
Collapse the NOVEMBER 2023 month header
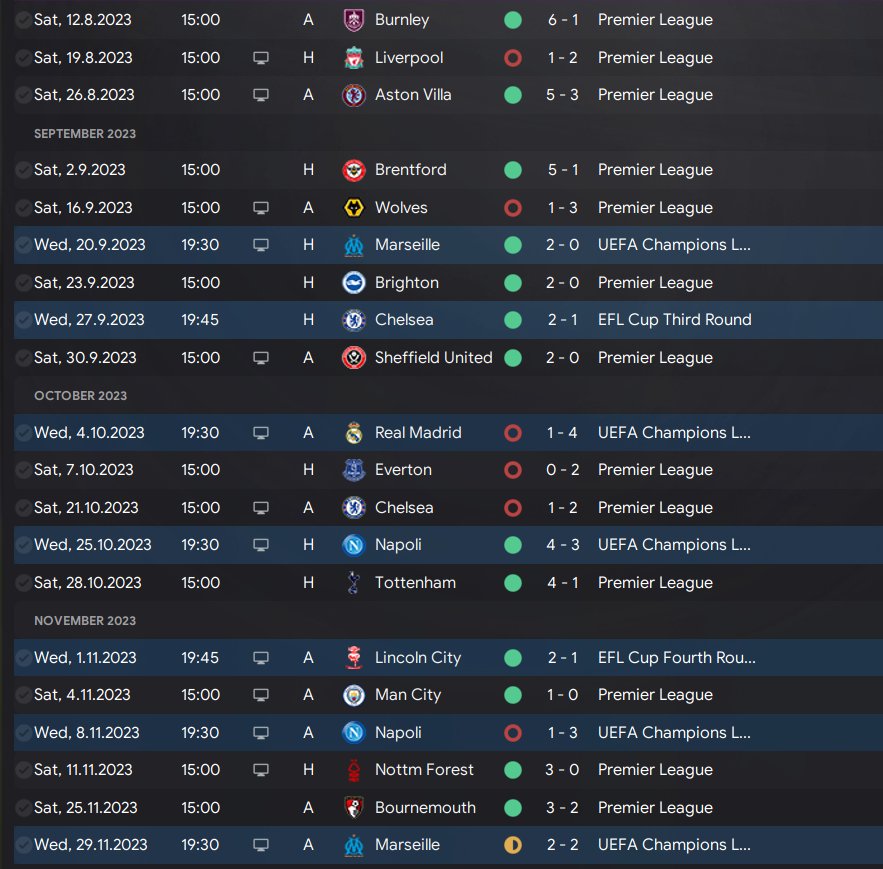tap(85, 621)
